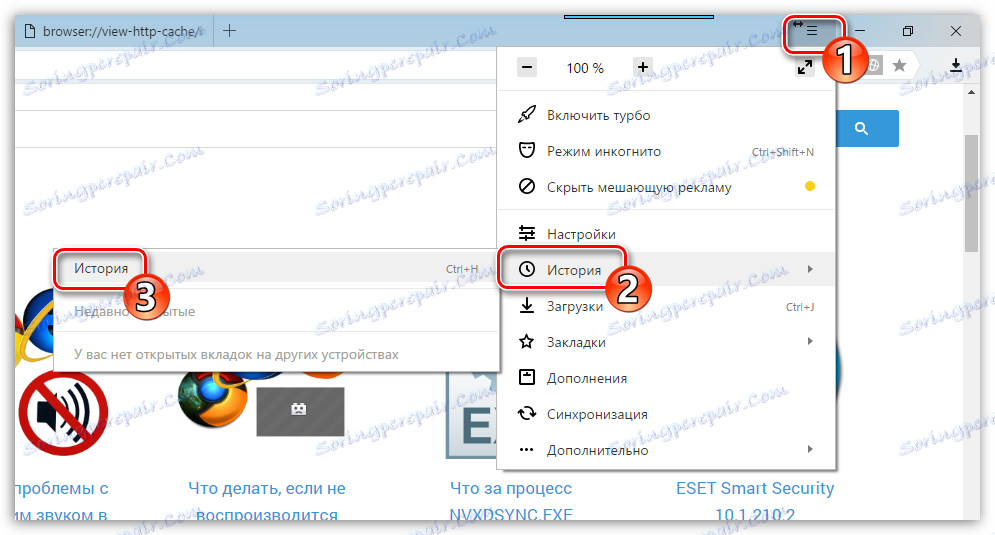Open link 'Что за процесс'
The image size is (995, 535).
click(511, 489)
